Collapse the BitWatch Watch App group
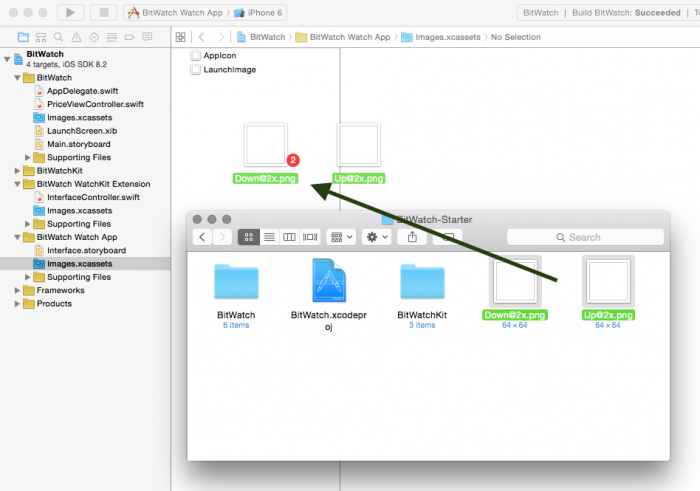This screenshot has height=491, width=700. tap(17, 237)
